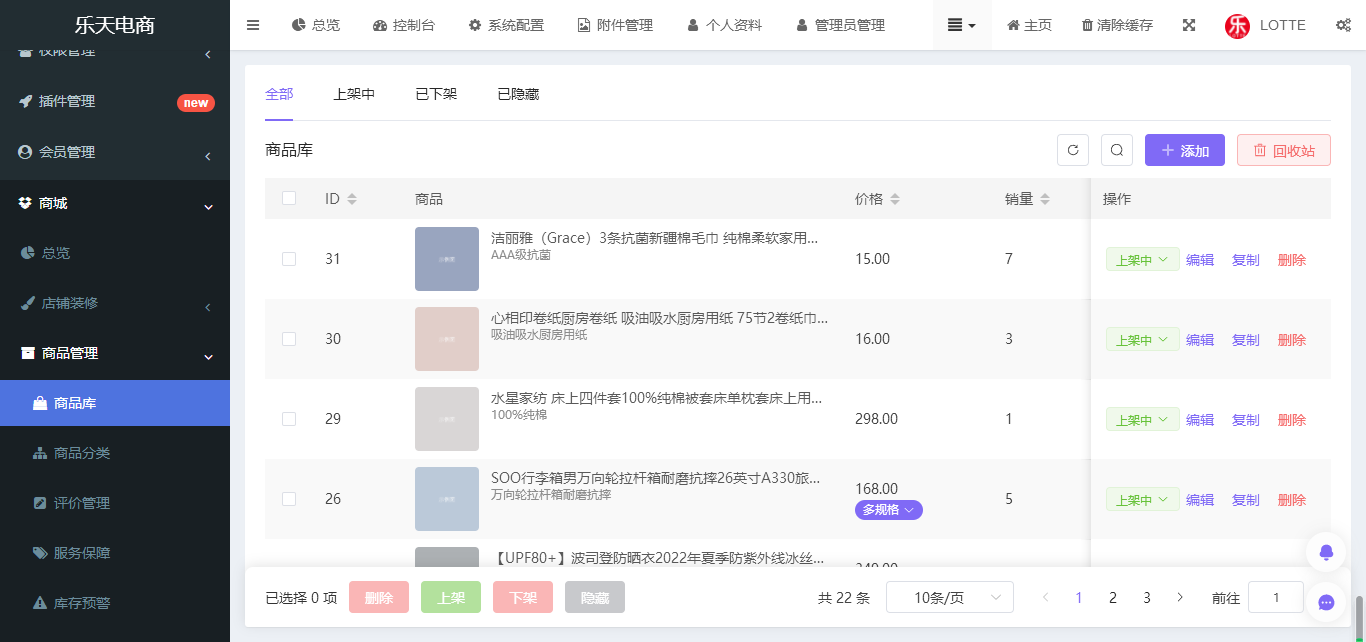Open the 10条/页 page size dropdown
Image resolution: width=1366 pixels, height=642 pixels.
[950, 597]
